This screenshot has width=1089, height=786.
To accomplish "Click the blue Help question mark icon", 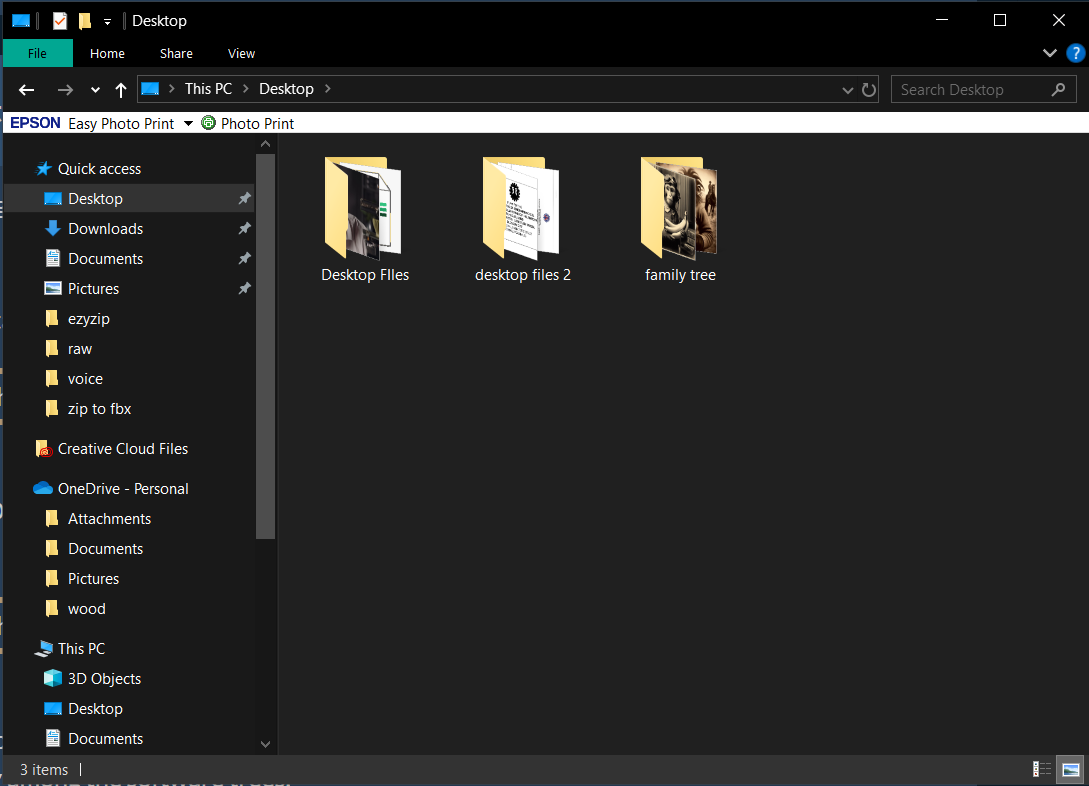I will click(x=1076, y=53).
